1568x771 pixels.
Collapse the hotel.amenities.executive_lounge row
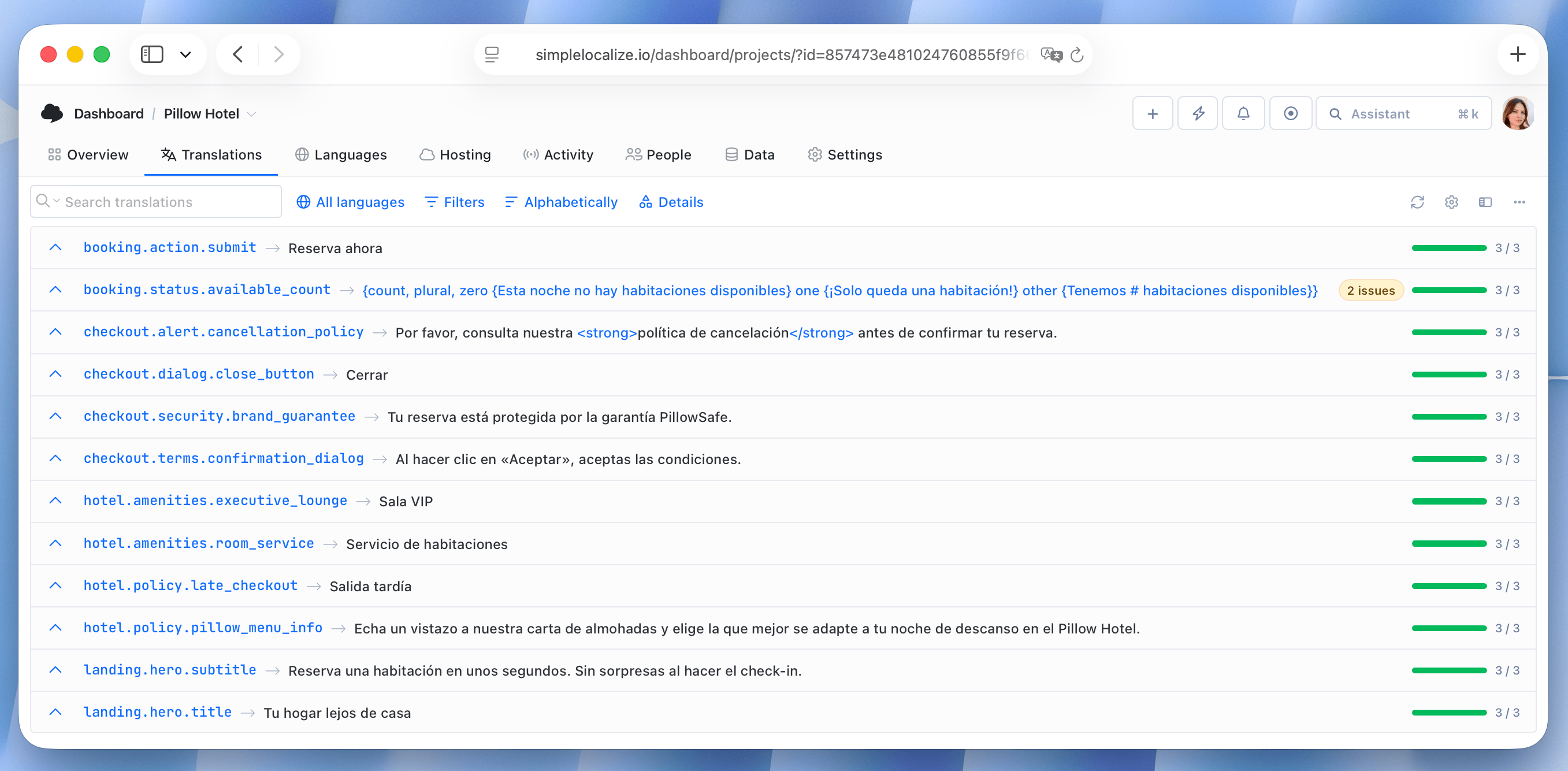(x=55, y=501)
